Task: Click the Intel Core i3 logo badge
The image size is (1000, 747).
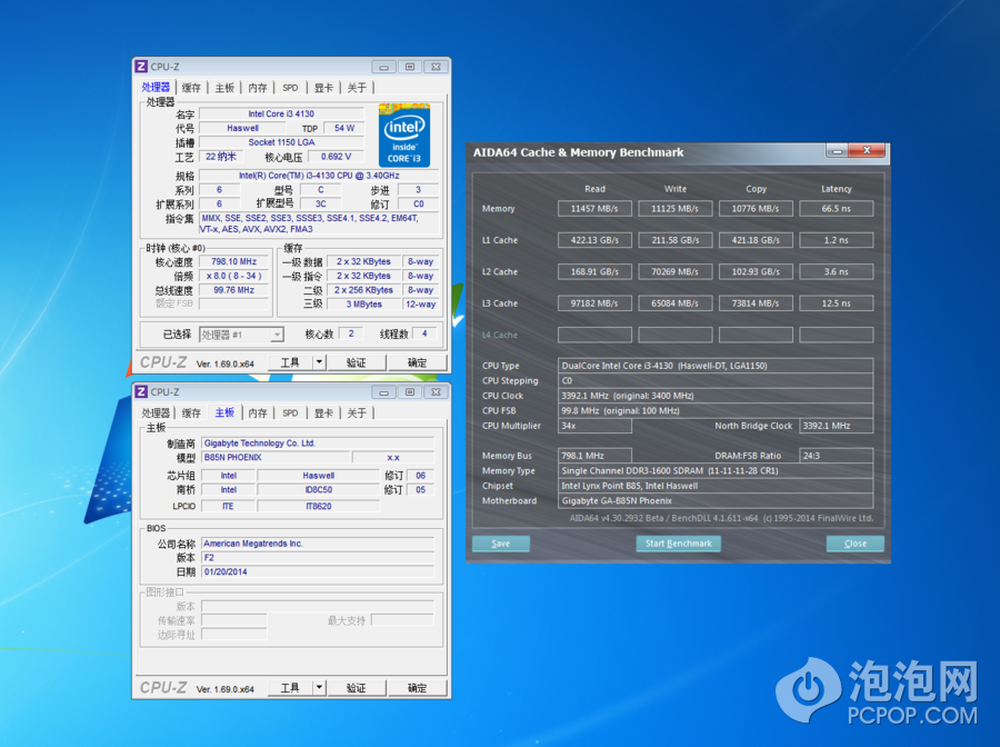Action: pos(404,135)
